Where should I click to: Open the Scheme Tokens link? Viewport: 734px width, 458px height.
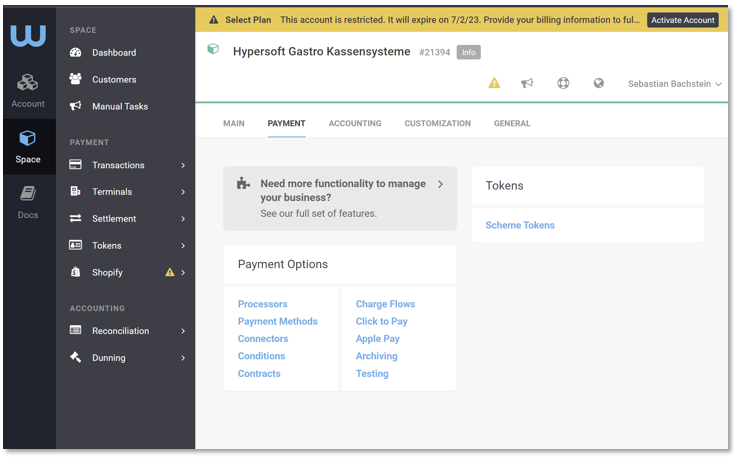tap(520, 225)
